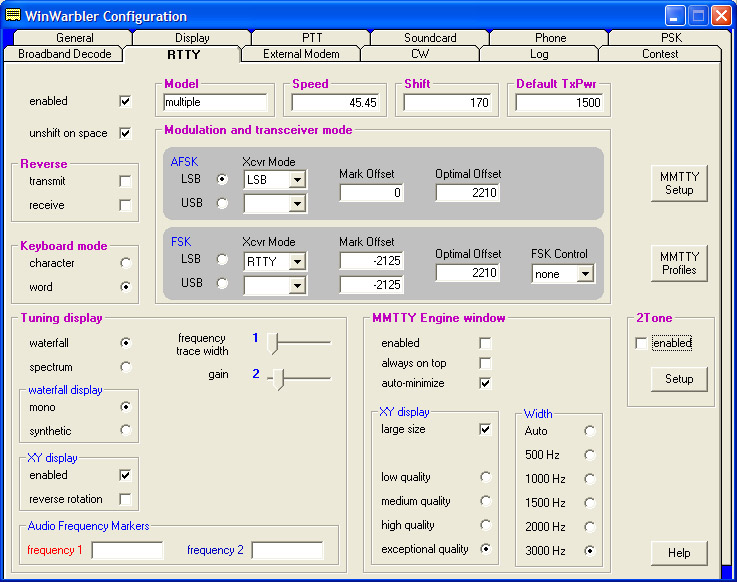Open FSK Control dropdown
The width and height of the screenshot is (737, 582).
click(x=585, y=274)
